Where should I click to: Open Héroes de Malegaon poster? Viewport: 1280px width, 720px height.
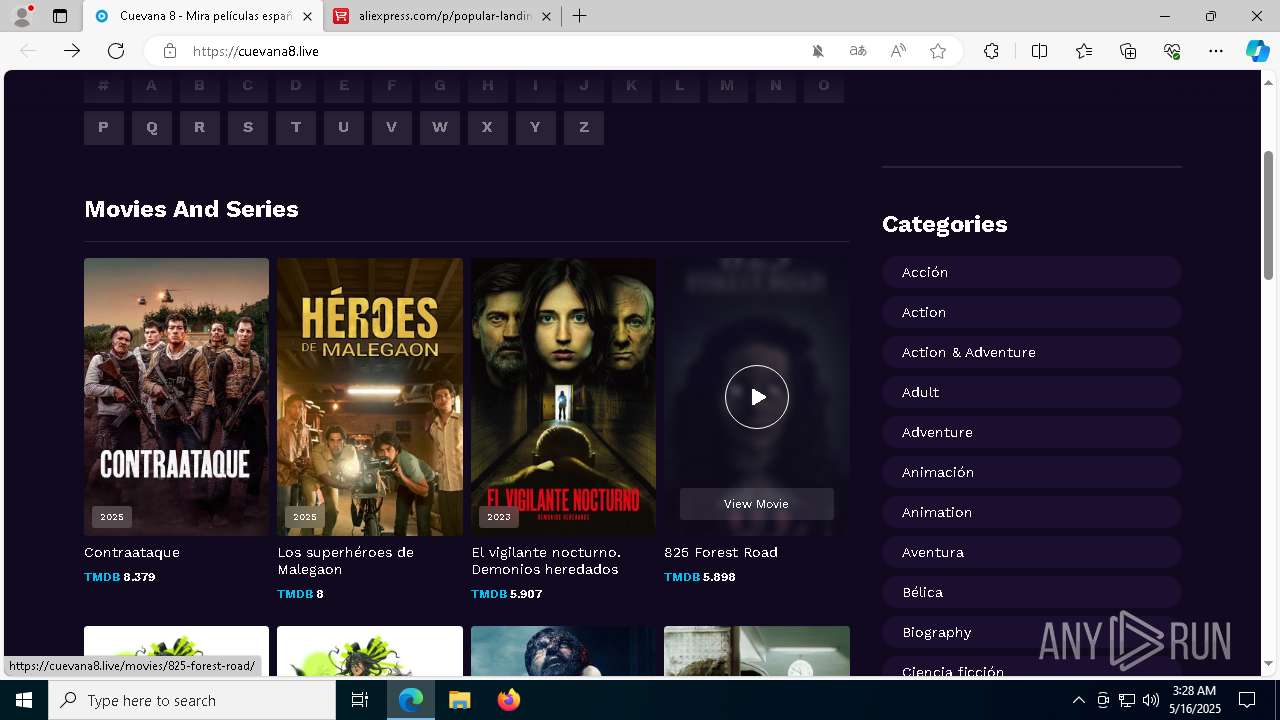370,397
